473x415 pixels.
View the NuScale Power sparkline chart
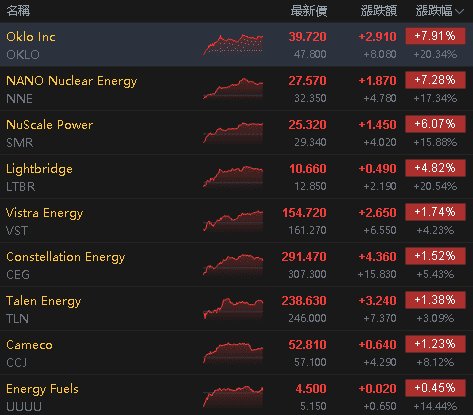click(233, 133)
